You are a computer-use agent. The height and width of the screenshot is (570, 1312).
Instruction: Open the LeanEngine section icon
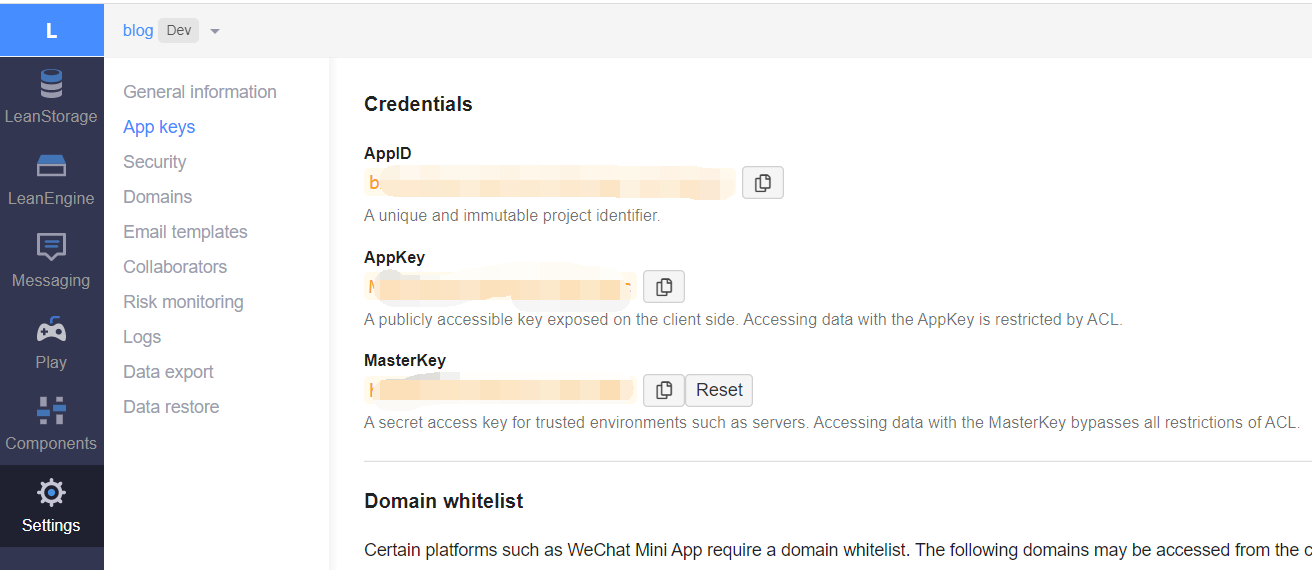coord(51,166)
